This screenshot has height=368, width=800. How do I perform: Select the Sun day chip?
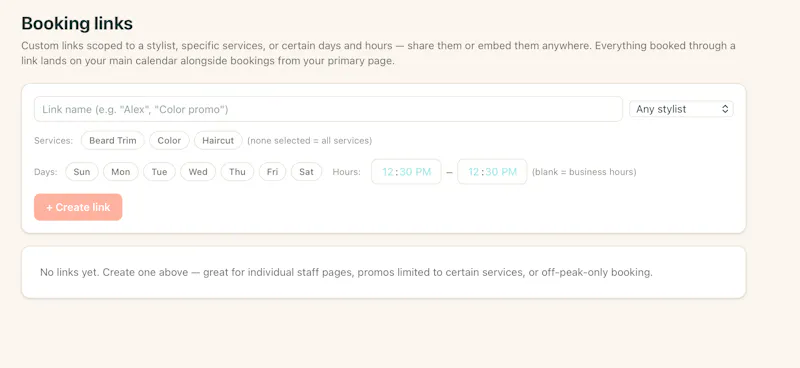coord(82,172)
